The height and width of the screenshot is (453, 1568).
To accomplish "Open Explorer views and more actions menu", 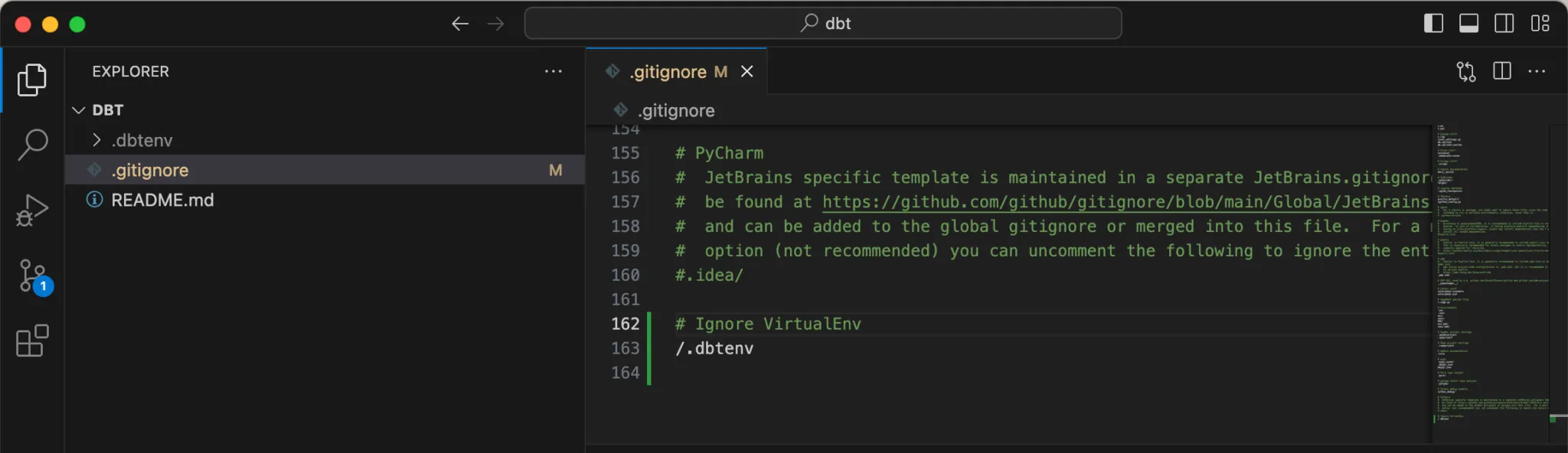I will click(x=553, y=71).
